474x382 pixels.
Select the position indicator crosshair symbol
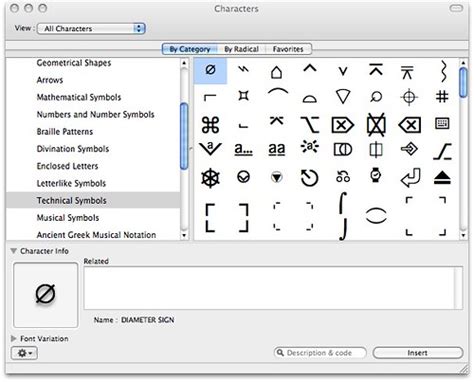pos(409,97)
